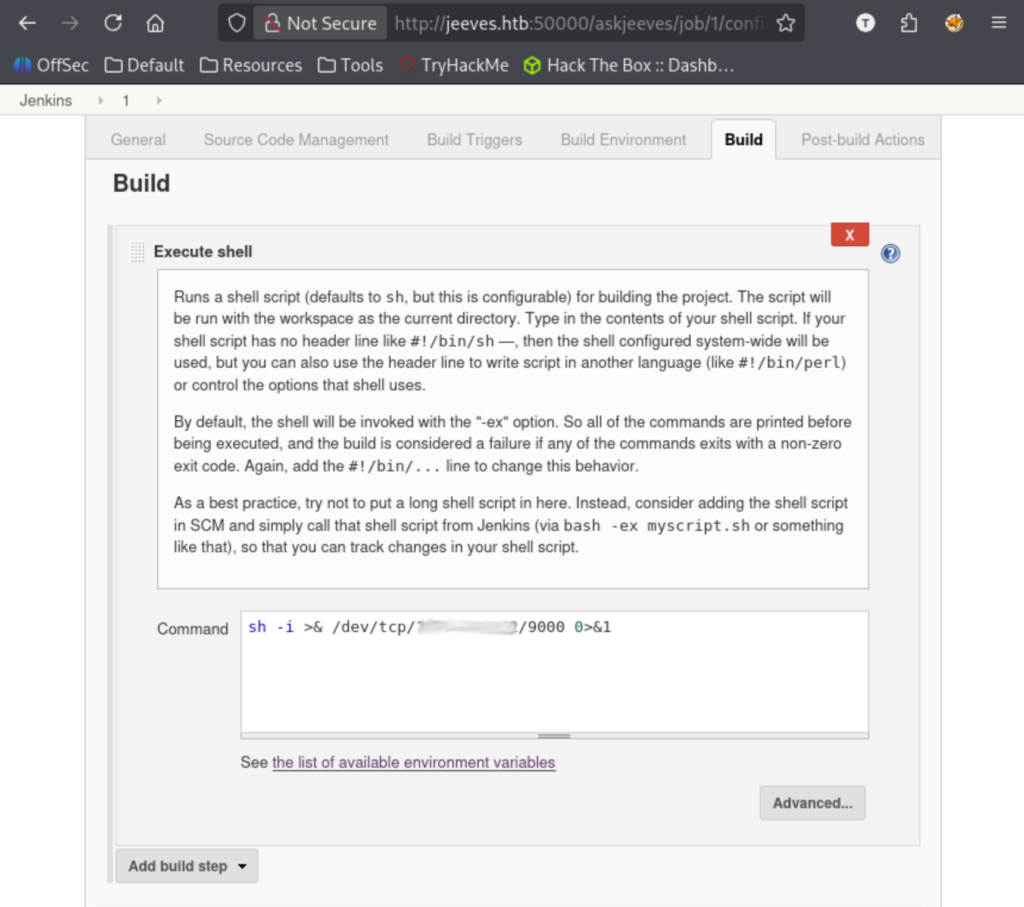Click the blue help question mark icon
This screenshot has width=1024, height=907.
coord(890,253)
